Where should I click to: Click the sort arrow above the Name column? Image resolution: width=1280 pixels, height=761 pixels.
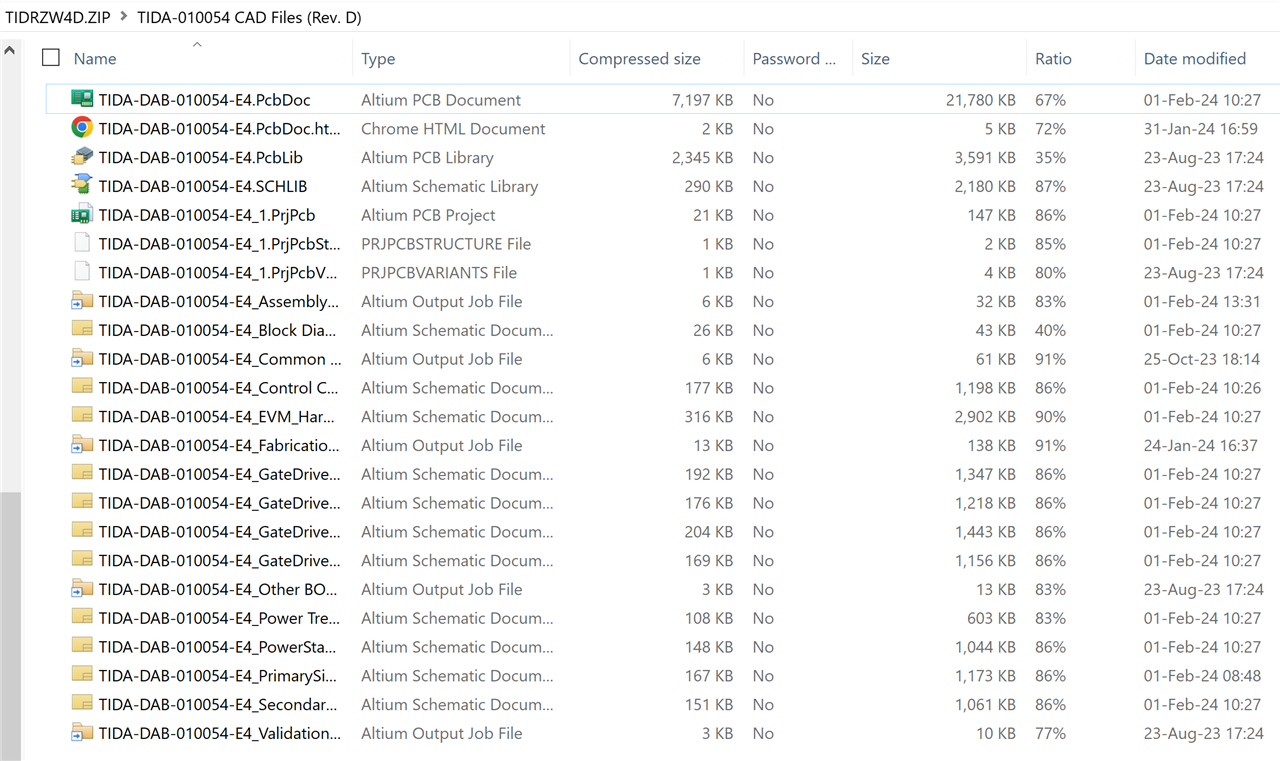(x=197, y=44)
